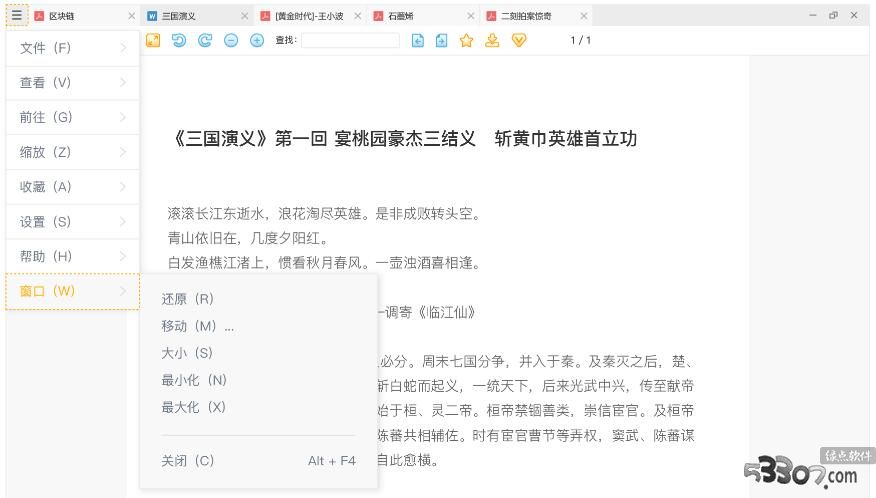The height and width of the screenshot is (498, 876).
Task: Restore down the reader window
Action: click(x=834, y=16)
